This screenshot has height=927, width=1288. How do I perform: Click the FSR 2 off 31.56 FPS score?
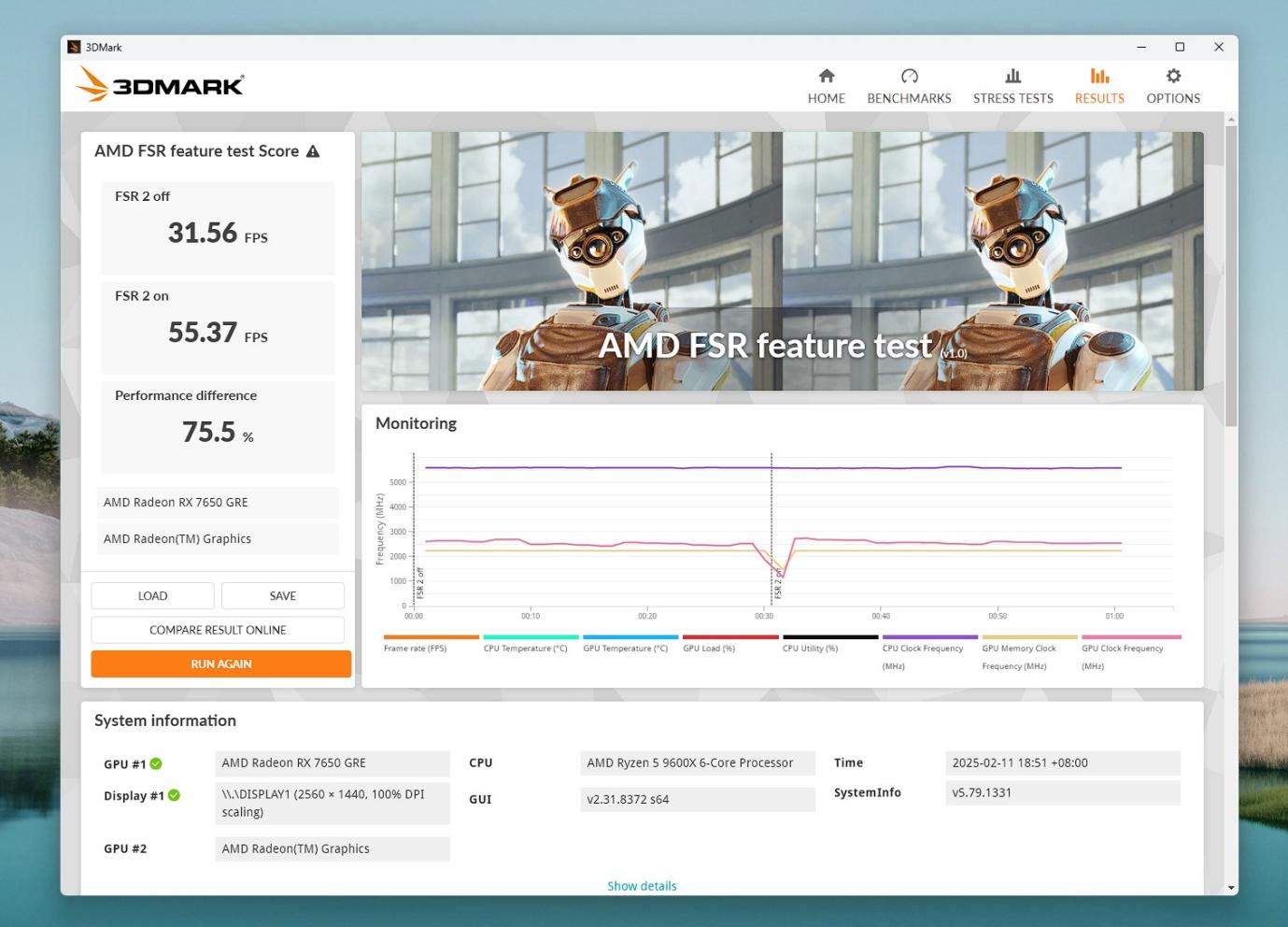click(x=218, y=233)
